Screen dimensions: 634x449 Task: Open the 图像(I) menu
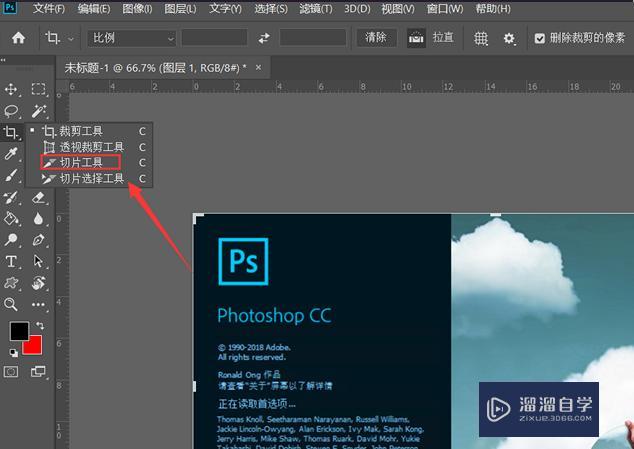137,8
